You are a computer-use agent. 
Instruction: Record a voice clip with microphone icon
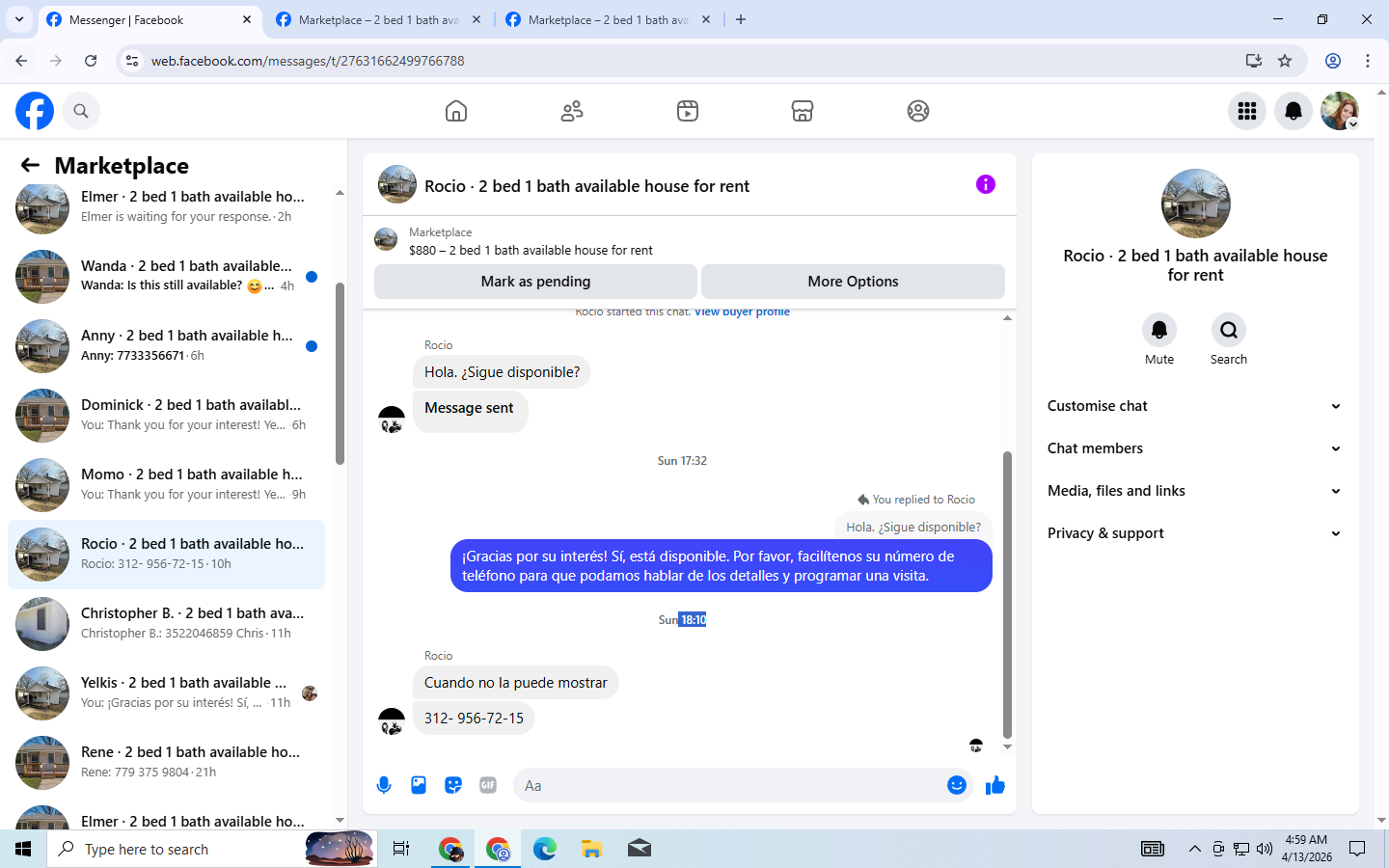pos(384,785)
